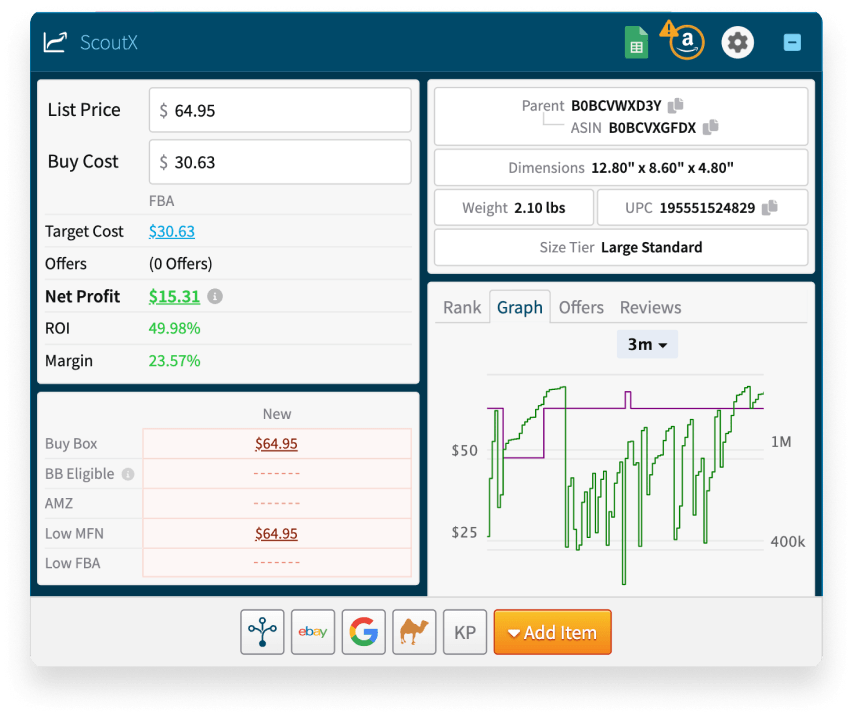
Task: Click the variations tree icon
Action: coord(262,632)
